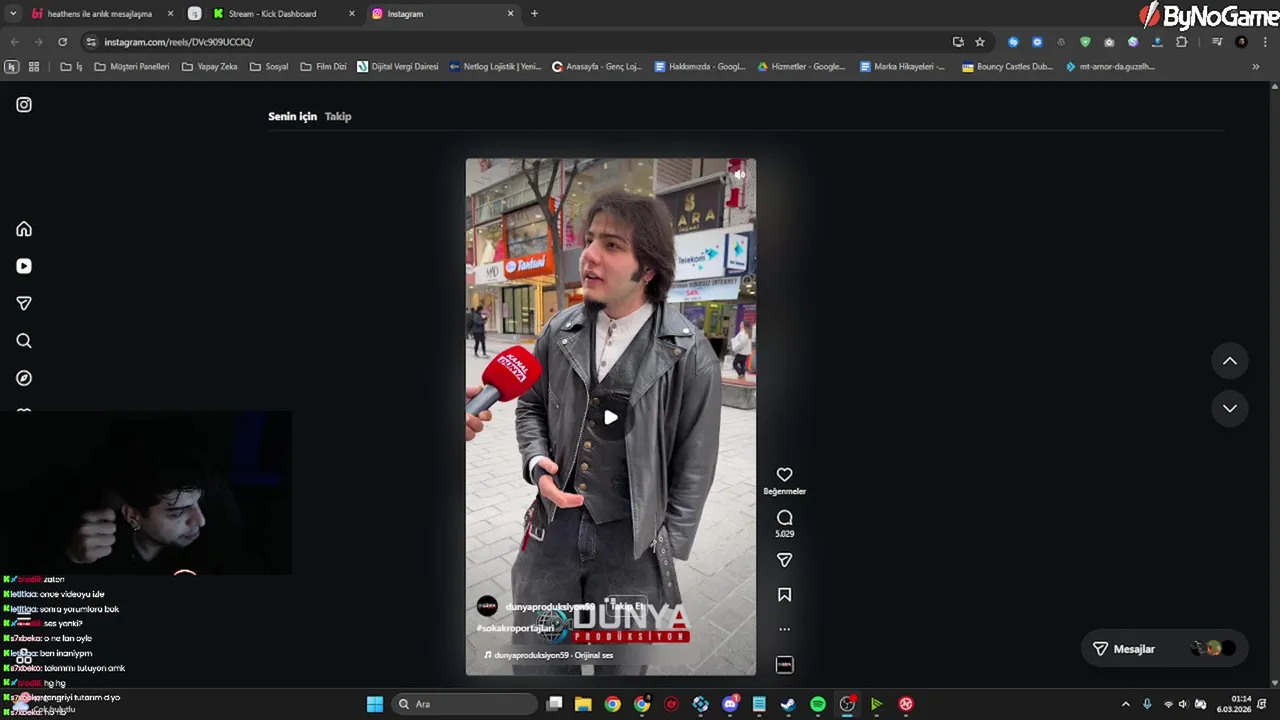Close the Stream - Kick Dashboard tab
Image resolution: width=1280 pixels, height=720 pixels.
click(351, 14)
